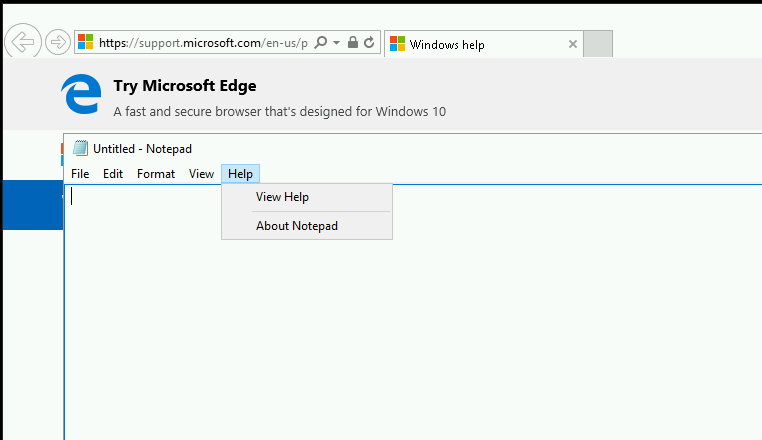Click the browser Forward arrow button
Screen dimensions: 762x440
[58, 42]
